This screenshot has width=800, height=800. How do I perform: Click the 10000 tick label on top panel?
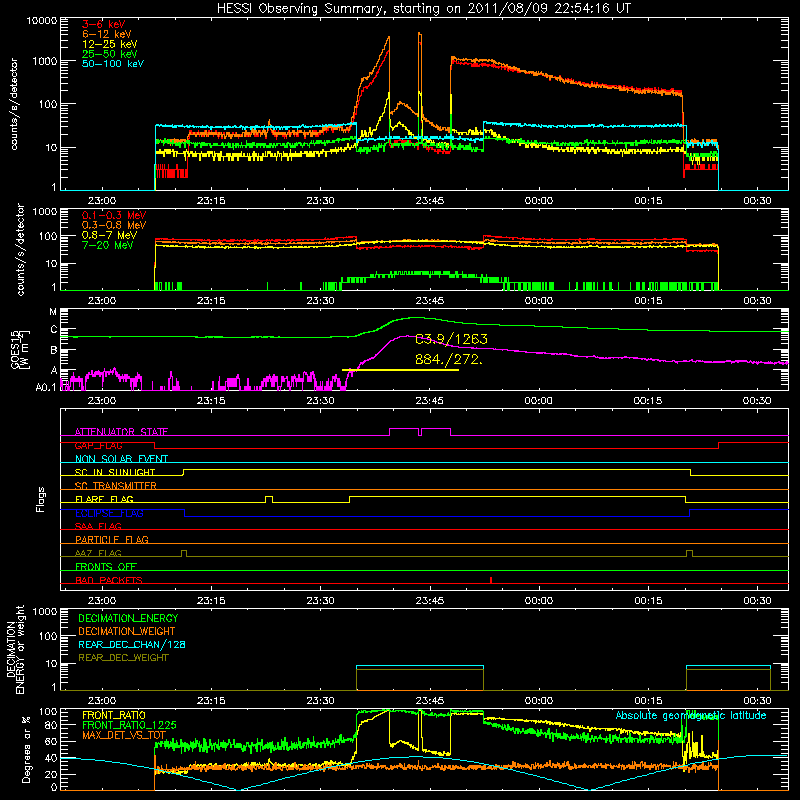tap(42, 21)
